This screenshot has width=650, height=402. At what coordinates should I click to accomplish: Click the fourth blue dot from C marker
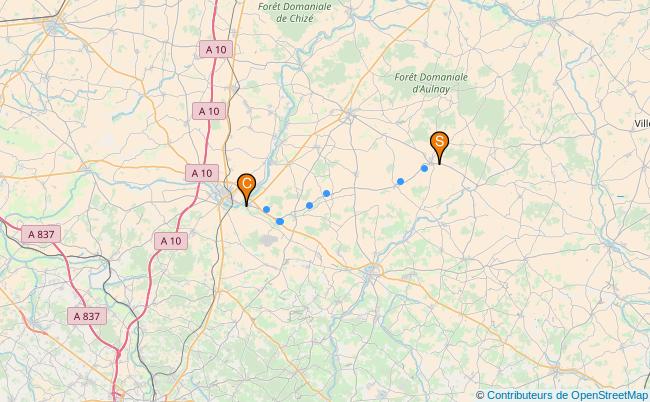326,193
